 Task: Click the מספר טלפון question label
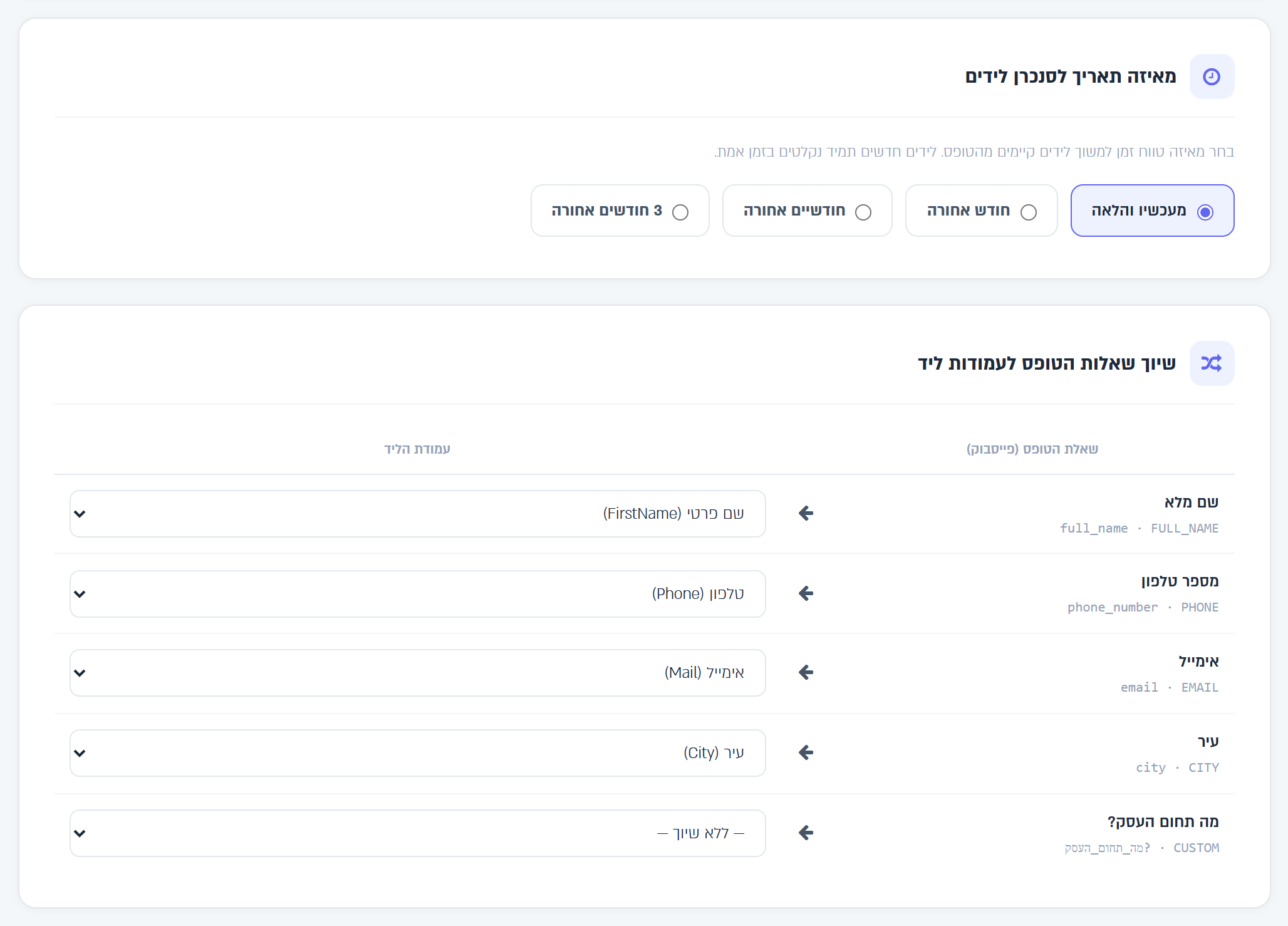1180,581
